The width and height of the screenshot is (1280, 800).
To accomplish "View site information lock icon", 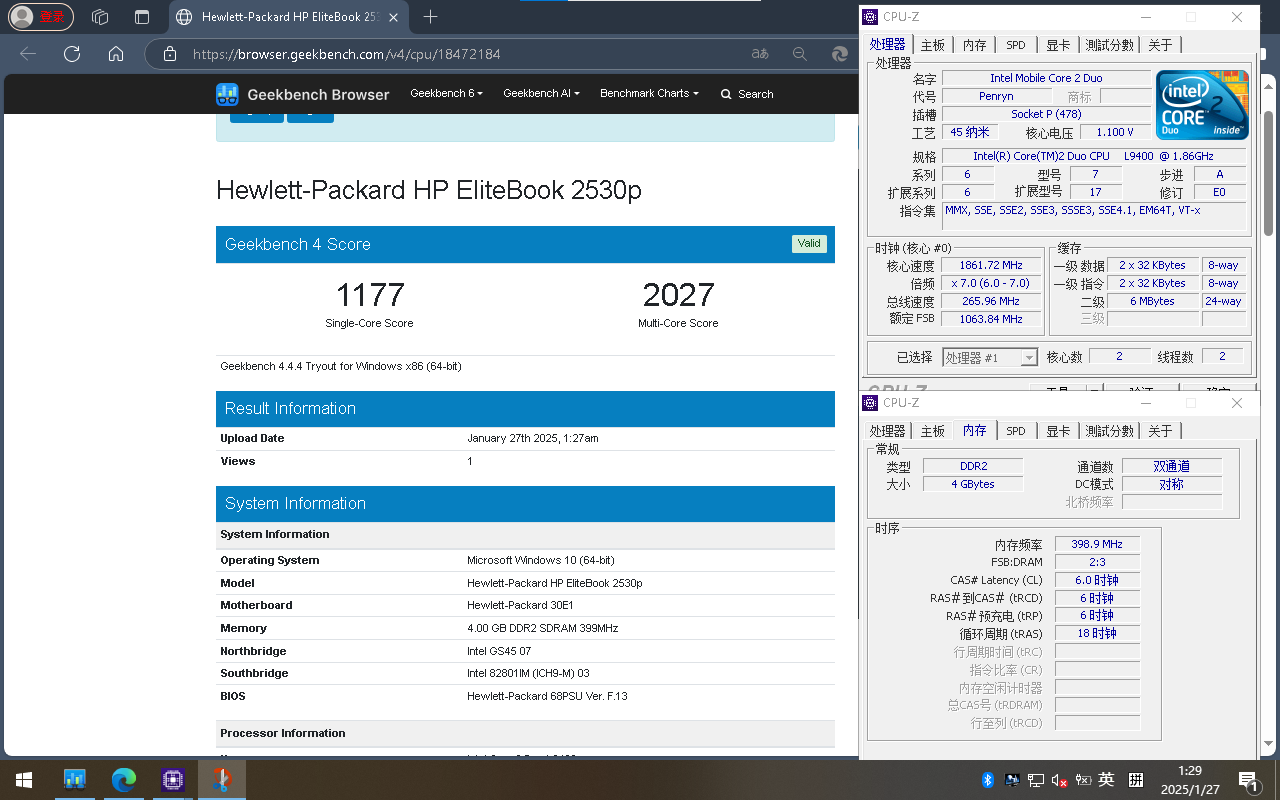I will tap(170, 54).
